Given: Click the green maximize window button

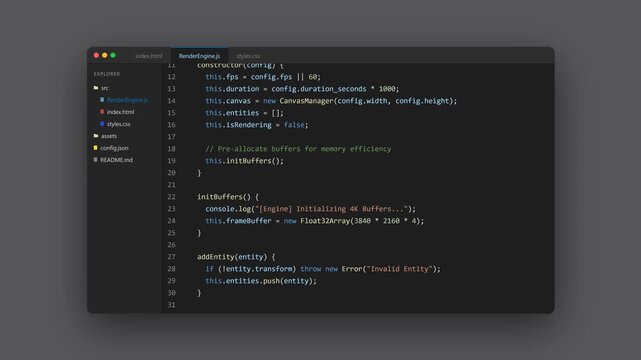Looking at the screenshot, I should click(x=113, y=55).
